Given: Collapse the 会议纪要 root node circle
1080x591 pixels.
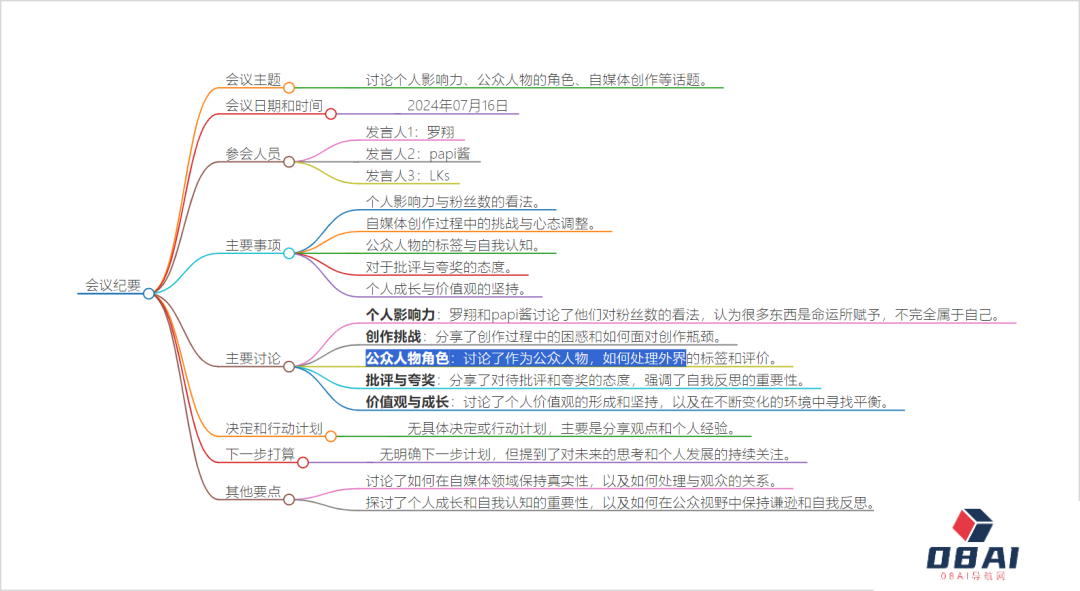Looking at the screenshot, I should tap(149, 293).
